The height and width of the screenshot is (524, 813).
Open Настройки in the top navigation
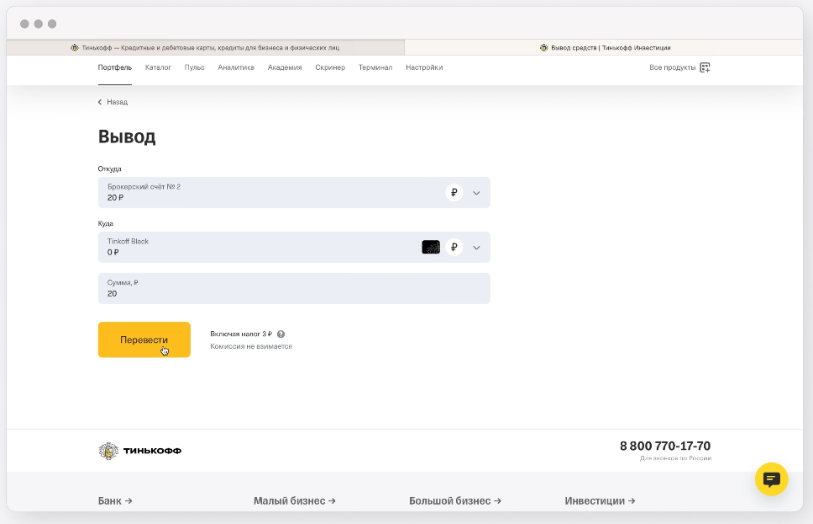pos(424,68)
